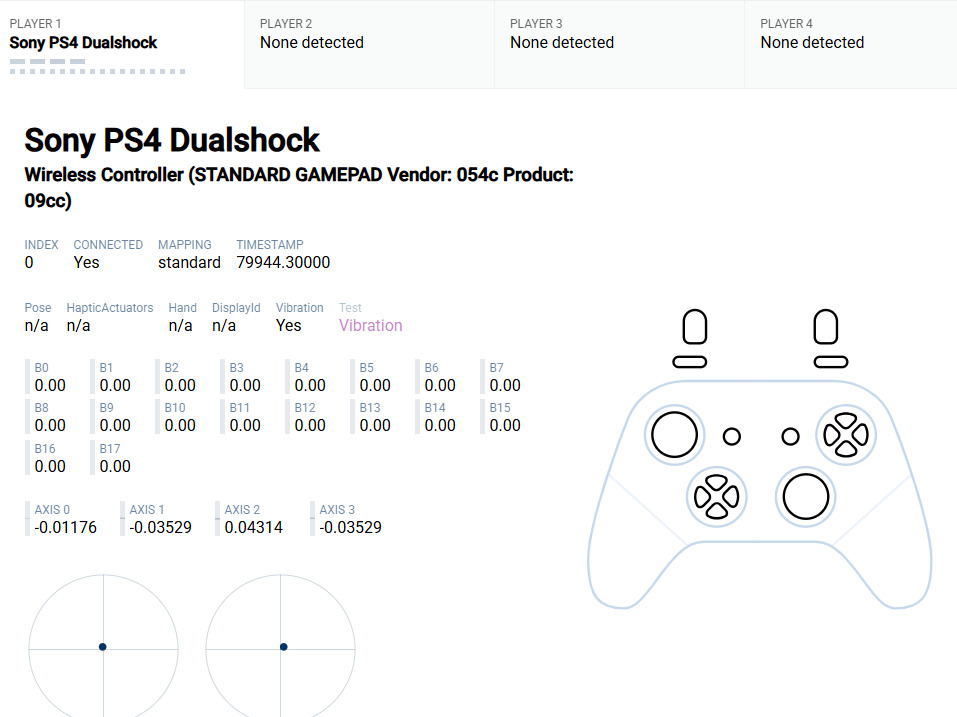Screen dimensions: 957x717
Task: Switch to the Player 3 tab
Action: click(619, 44)
